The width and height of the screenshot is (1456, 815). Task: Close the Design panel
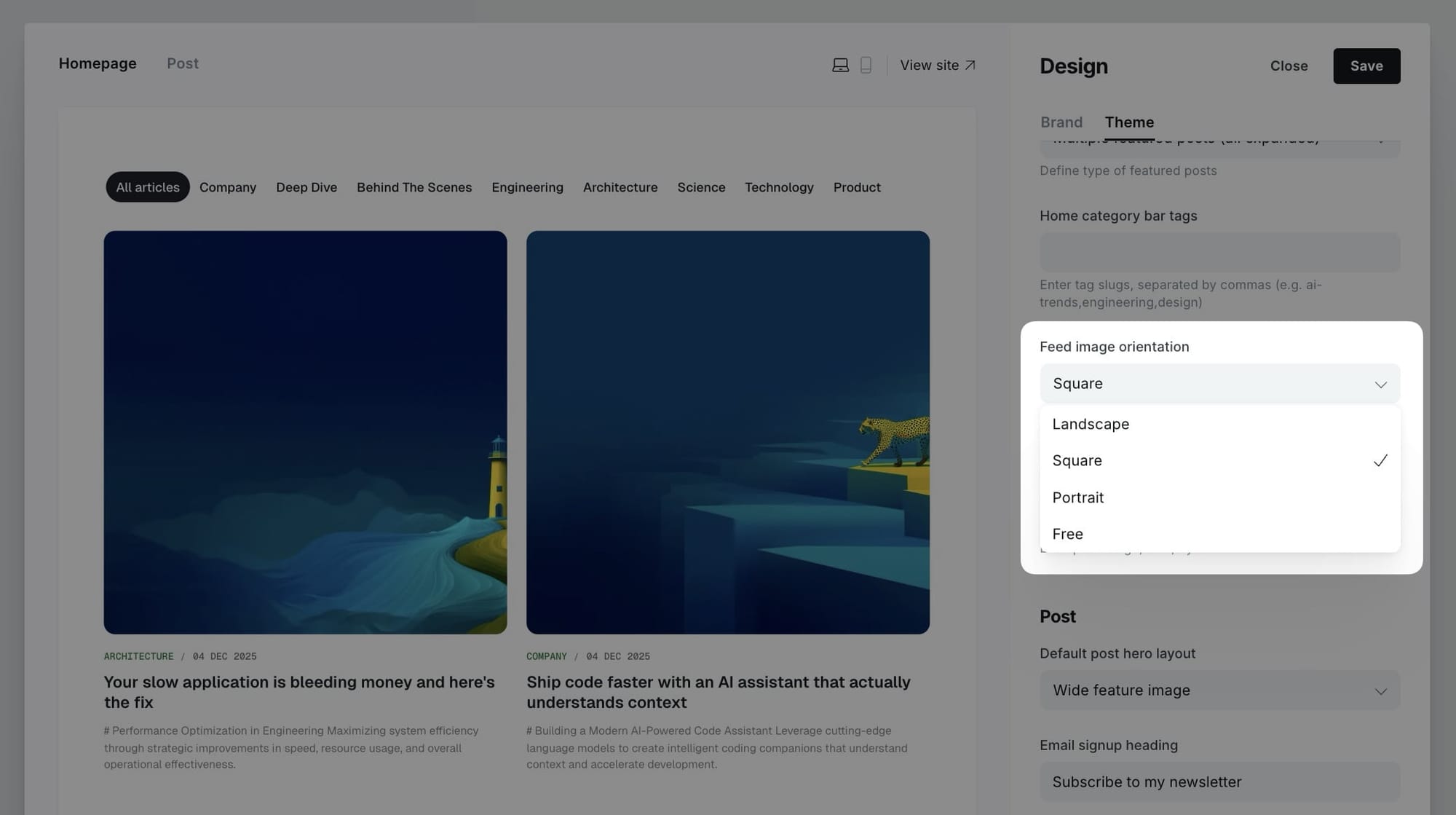point(1289,66)
